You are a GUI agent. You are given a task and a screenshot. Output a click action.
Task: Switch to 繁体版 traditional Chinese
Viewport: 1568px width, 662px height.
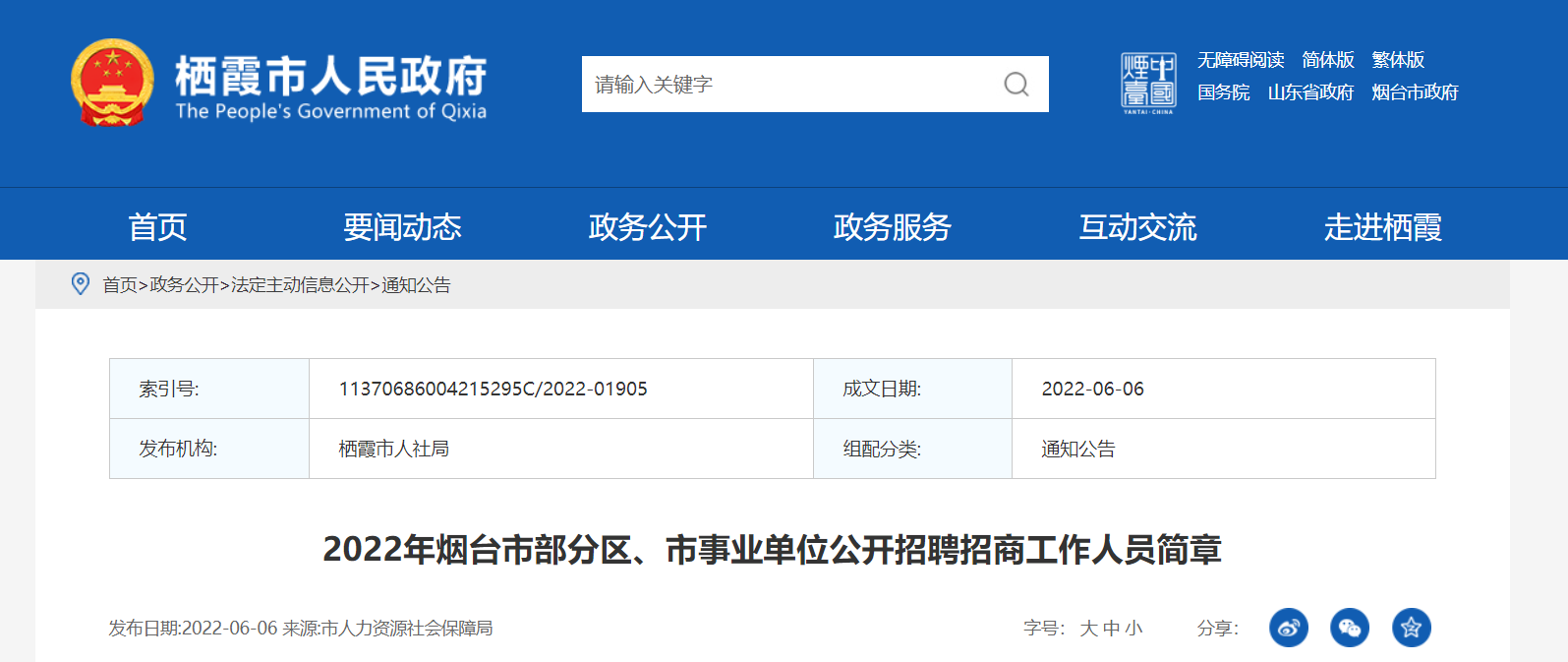pos(1398,60)
